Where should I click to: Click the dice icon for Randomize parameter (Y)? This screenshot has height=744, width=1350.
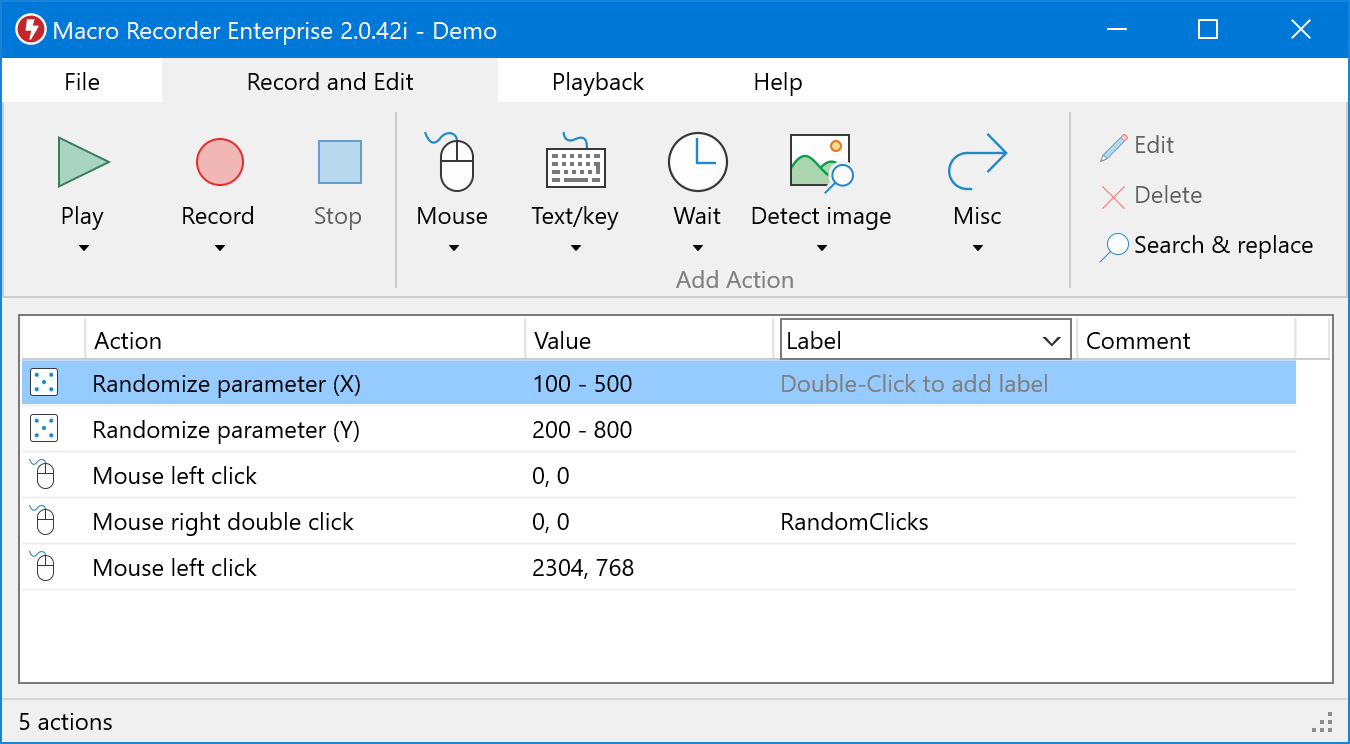pos(44,430)
